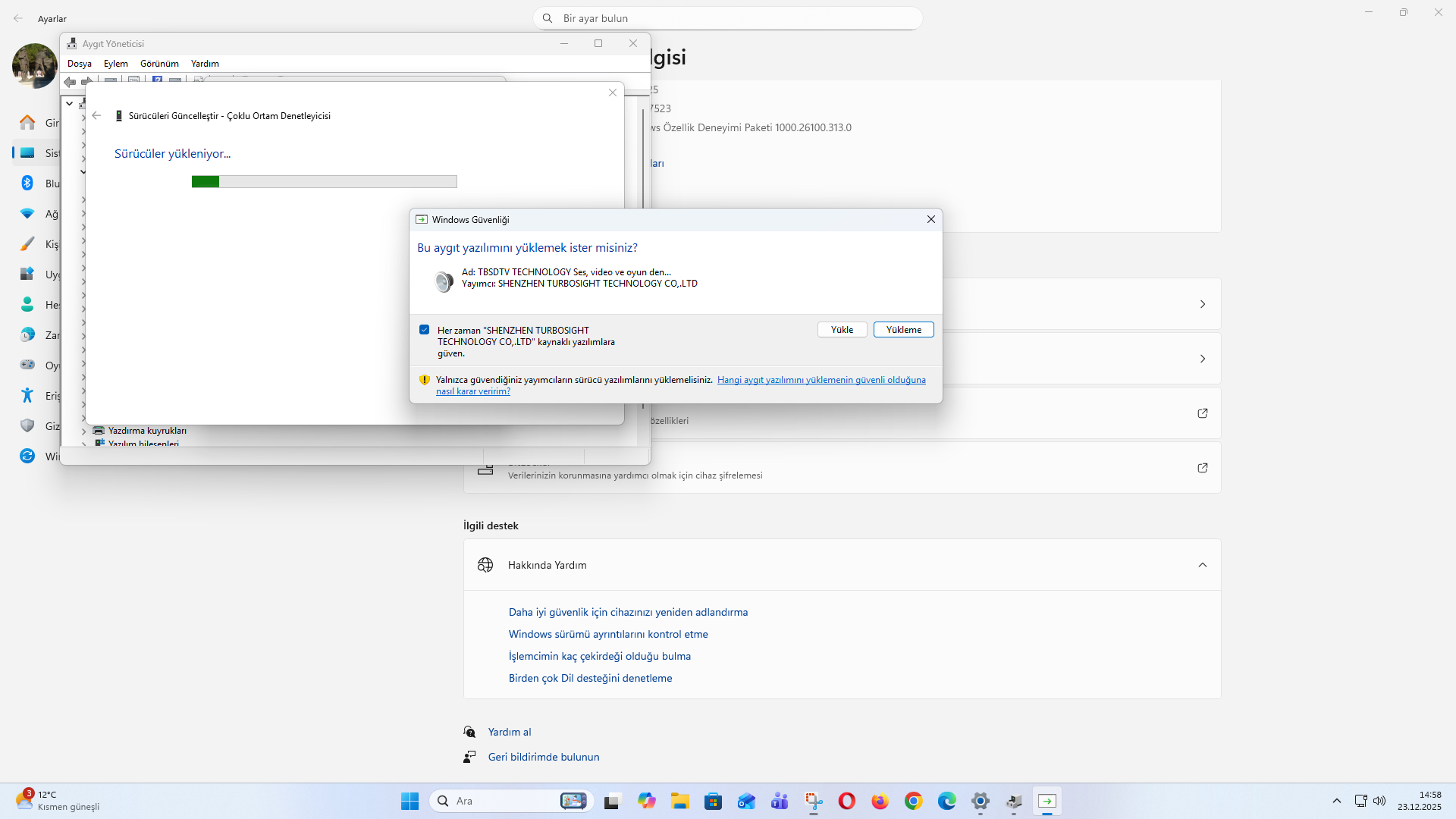Switch to Device Manager in taskbar

click(1014, 801)
